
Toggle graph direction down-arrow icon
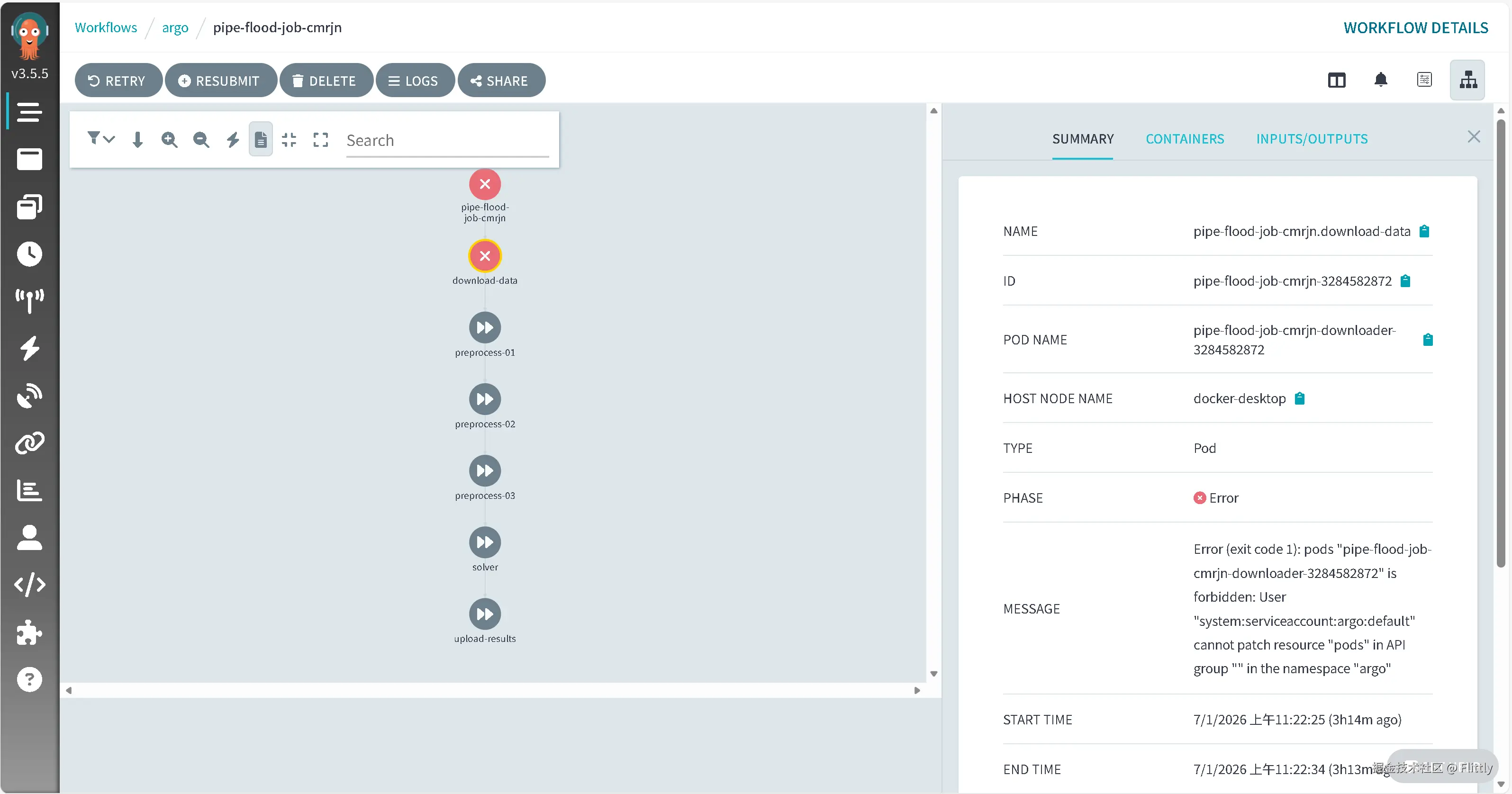tap(137, 140)
